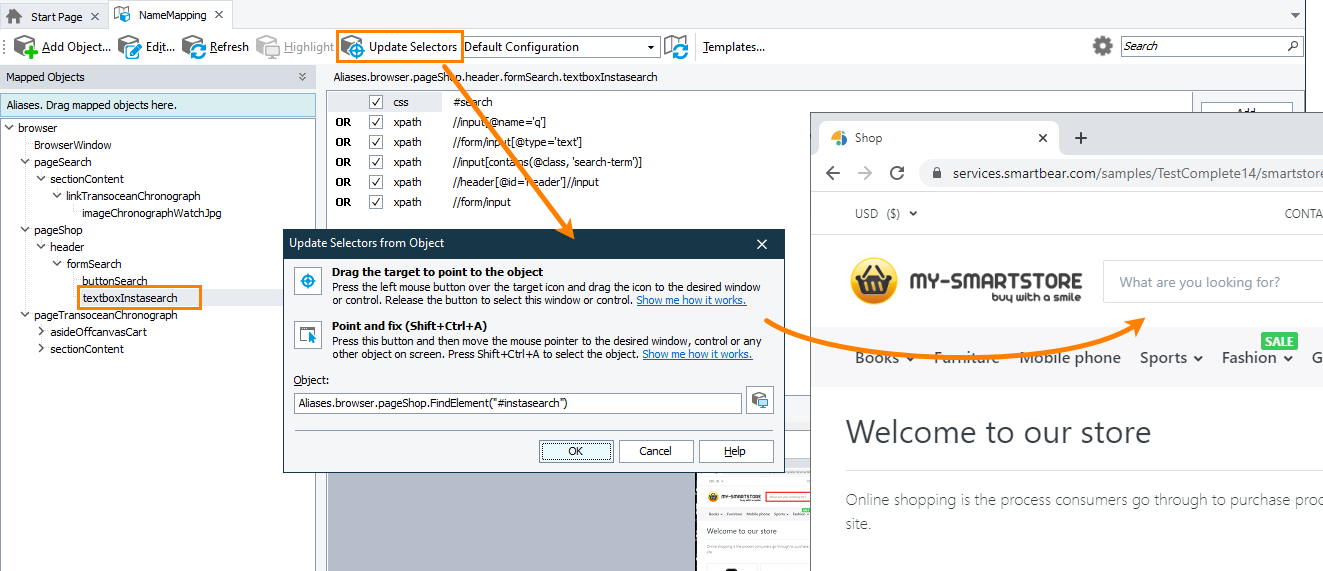The width and height of the screenshot is (1323, 571).
Task: Open the Templates menu item
Action: 733,47
